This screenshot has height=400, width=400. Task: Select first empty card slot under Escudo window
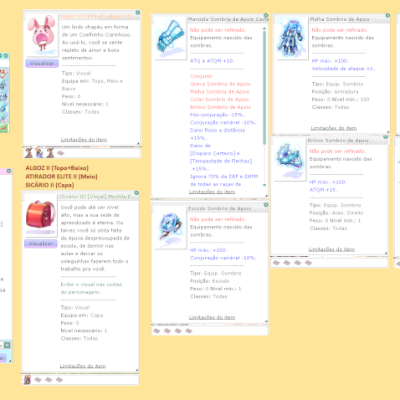point(157,331)
